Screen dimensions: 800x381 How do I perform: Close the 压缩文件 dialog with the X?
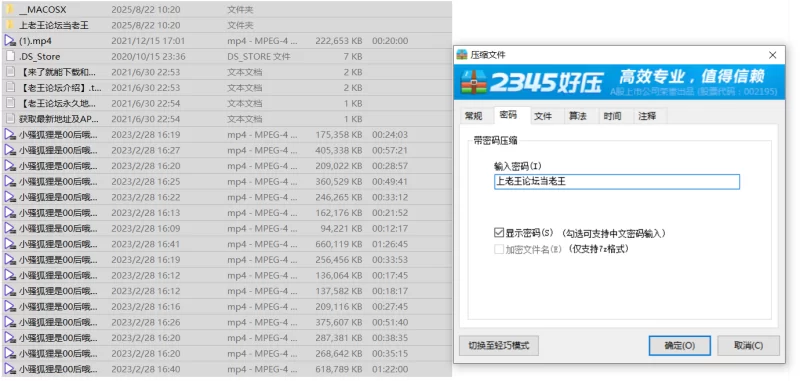pos(772,55)
